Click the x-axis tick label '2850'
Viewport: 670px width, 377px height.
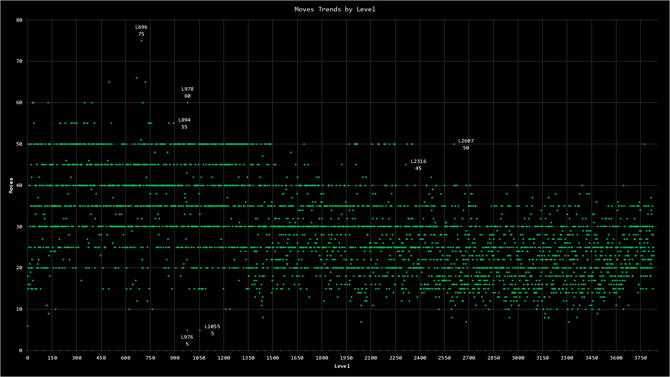[494, 358]
